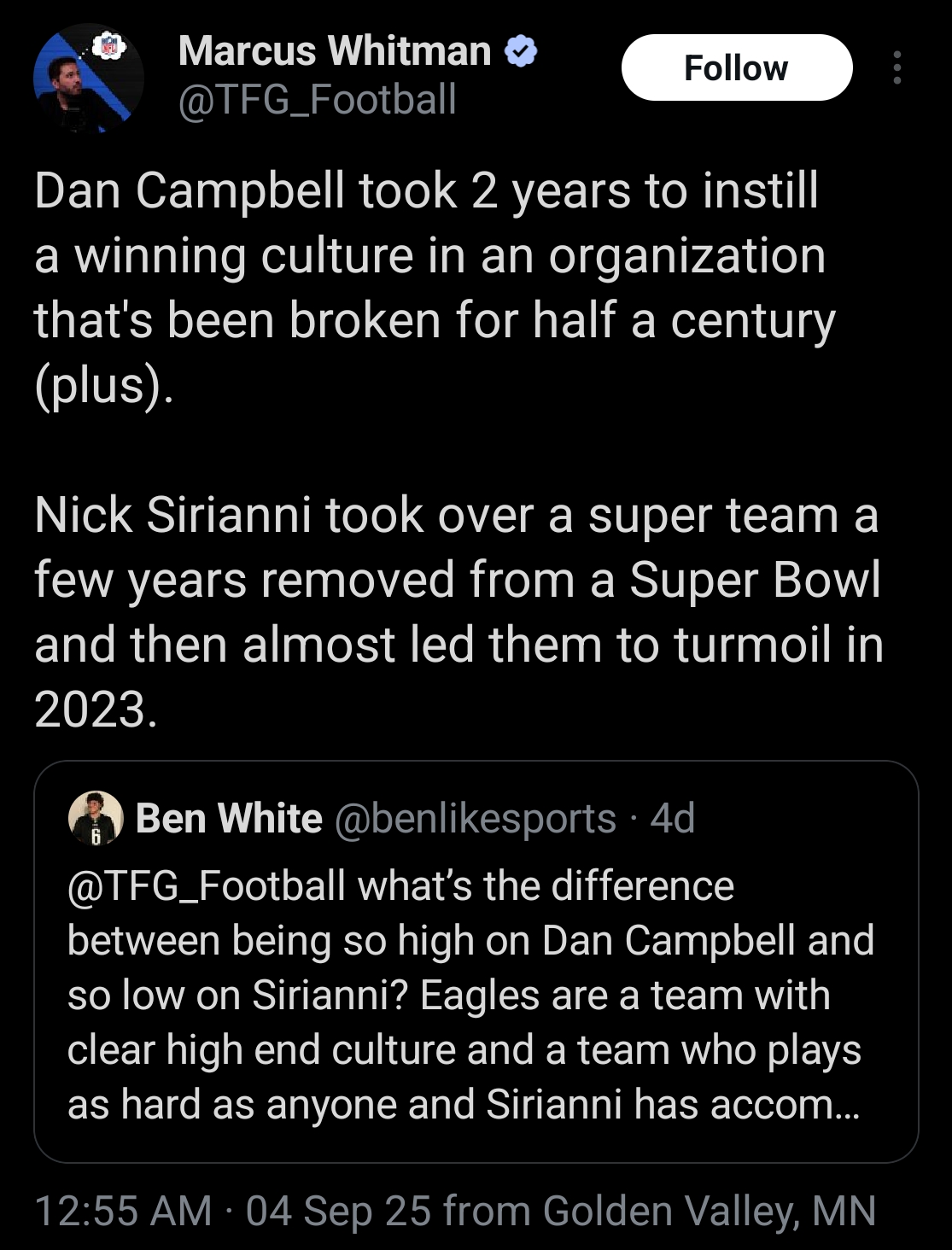Click the 12:55 AM post time
This screenshot has height=1250, width=952.
tap(123, 1211)
